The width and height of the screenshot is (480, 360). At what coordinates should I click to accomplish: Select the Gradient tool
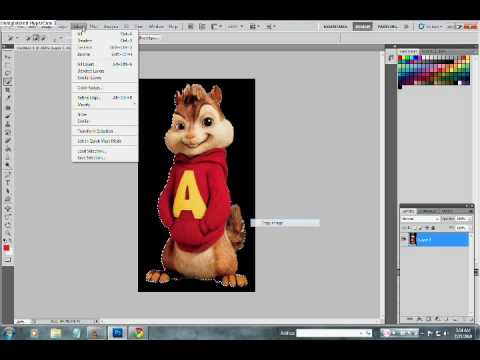8,149
